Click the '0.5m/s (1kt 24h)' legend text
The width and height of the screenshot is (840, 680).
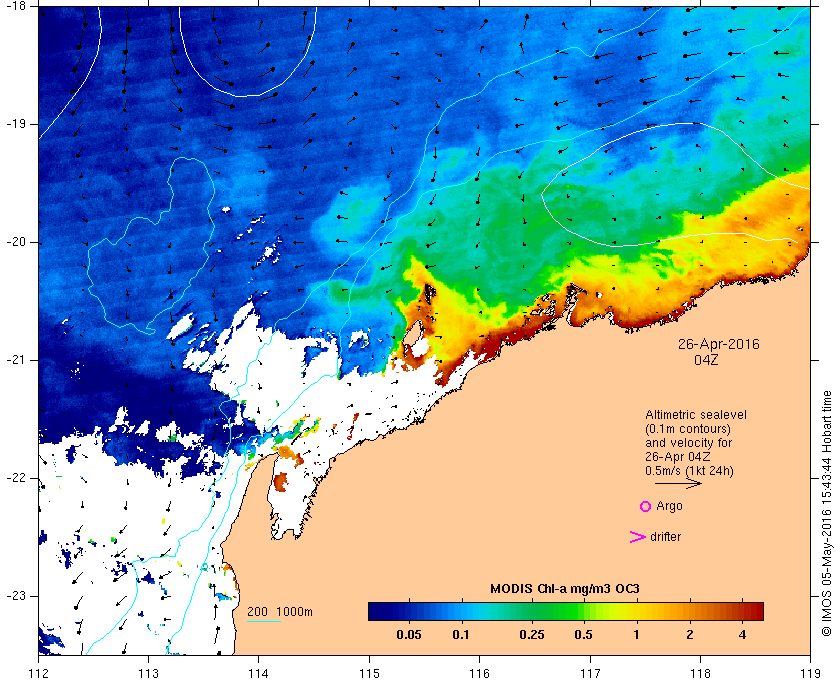[x=689, y=471]
